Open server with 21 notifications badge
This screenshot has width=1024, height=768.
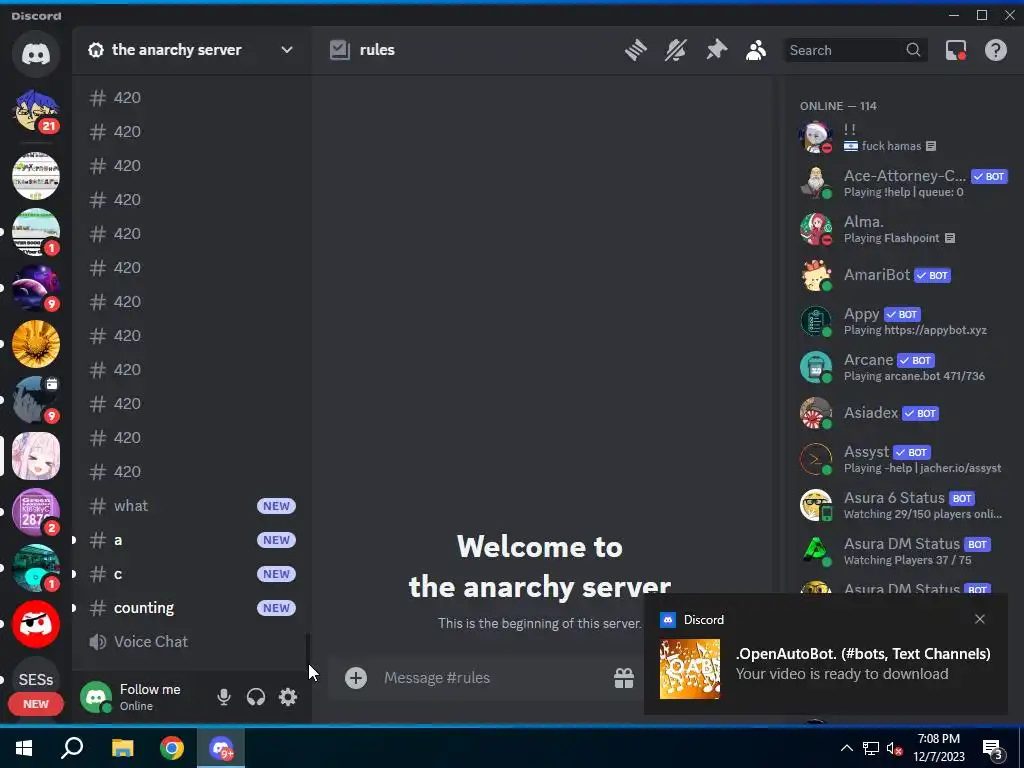(36, 111)
